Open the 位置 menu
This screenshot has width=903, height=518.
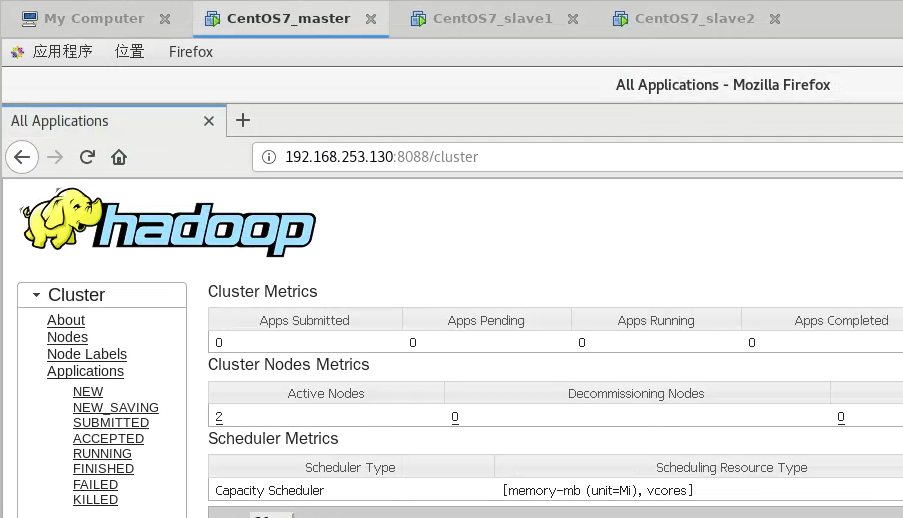coord(130,52)
